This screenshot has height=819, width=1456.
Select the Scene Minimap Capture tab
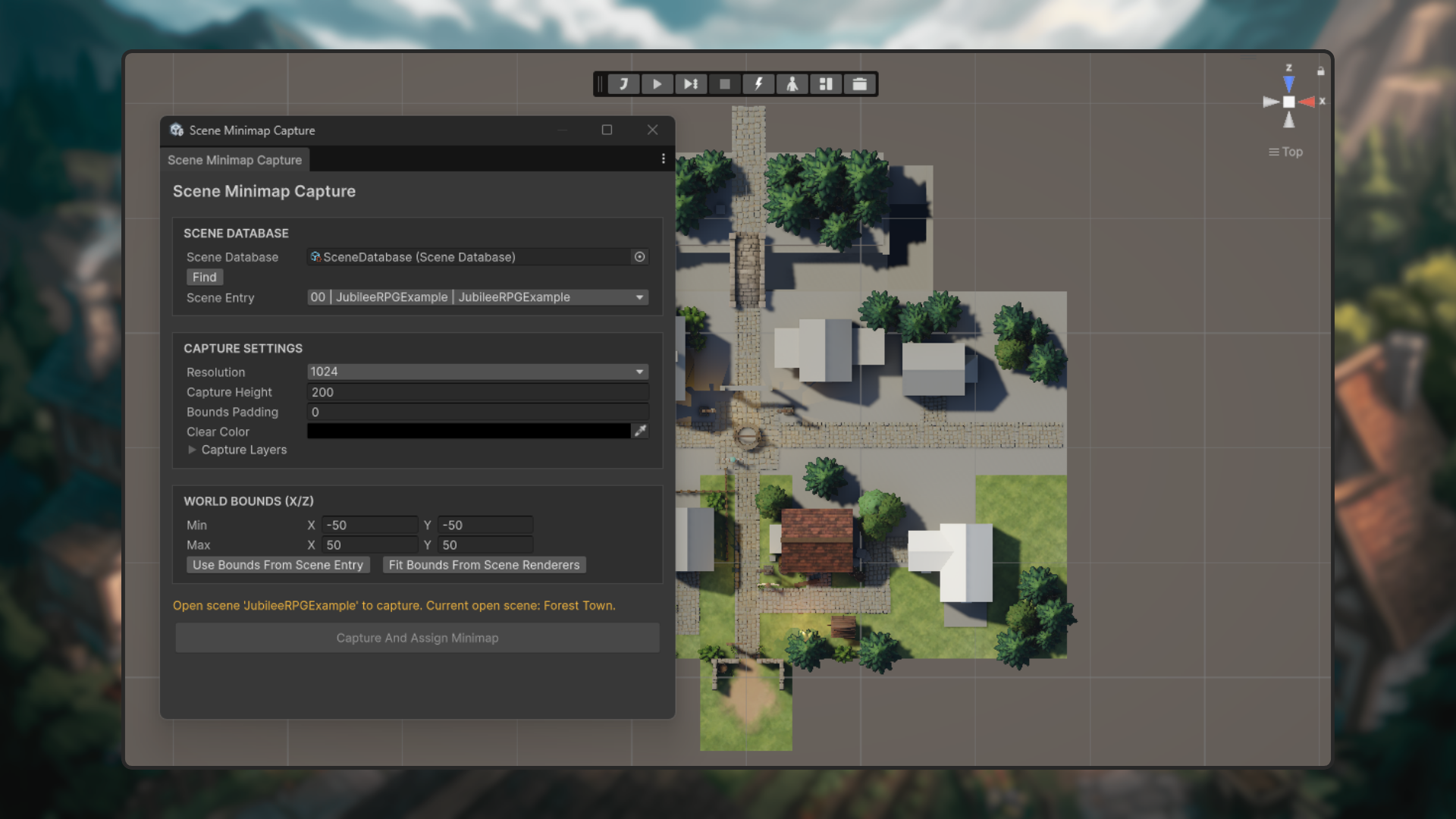point(235,160)
